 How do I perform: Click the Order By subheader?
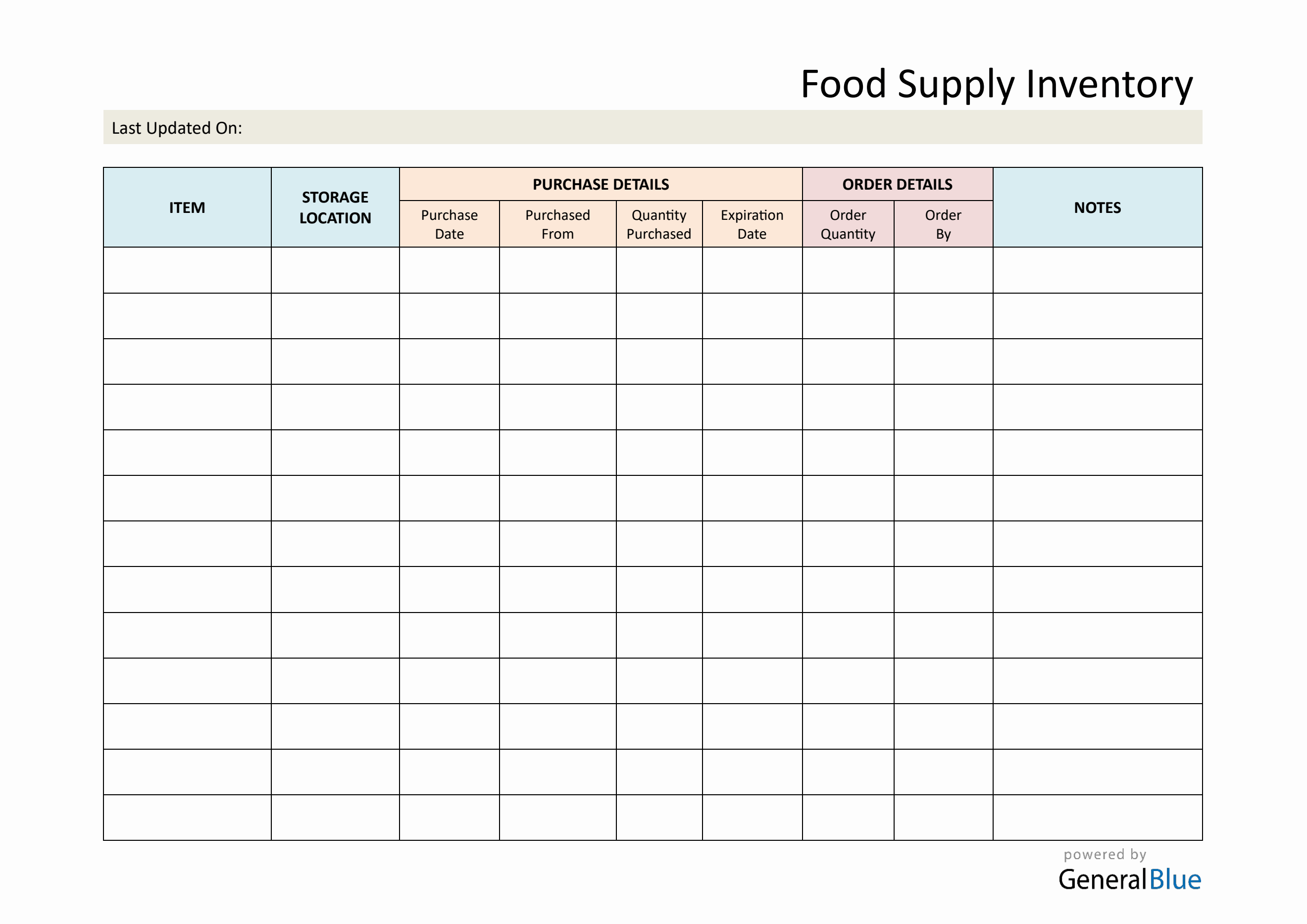pyautogui.click(x=943, y=224)
